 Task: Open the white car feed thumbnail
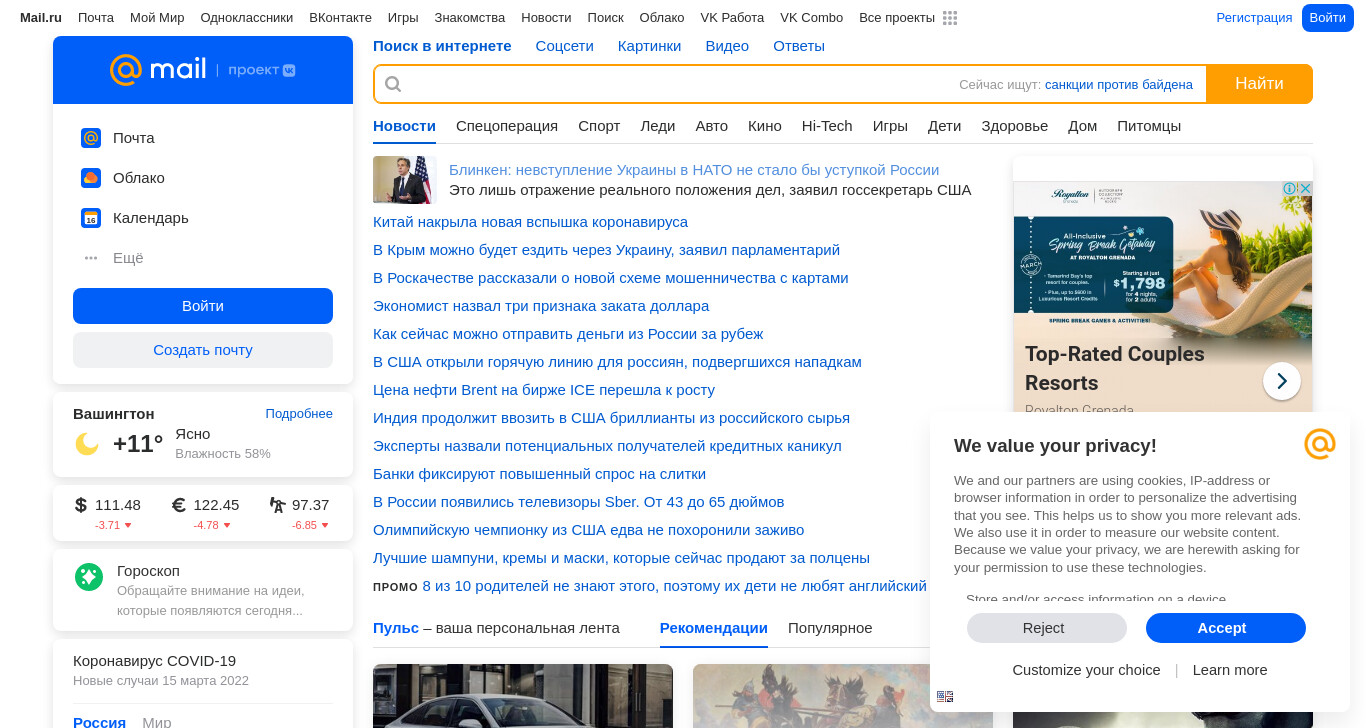523,696
